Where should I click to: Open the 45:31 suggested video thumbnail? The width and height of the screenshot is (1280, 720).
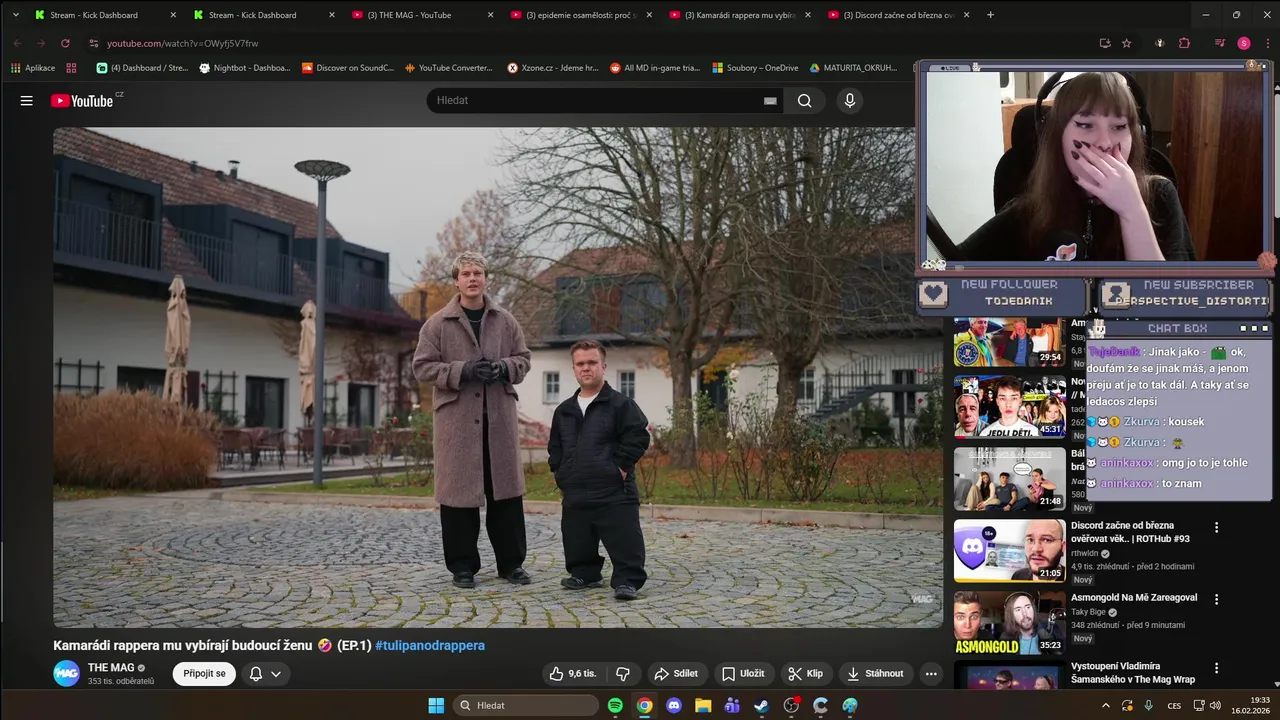click(1009, 407)
